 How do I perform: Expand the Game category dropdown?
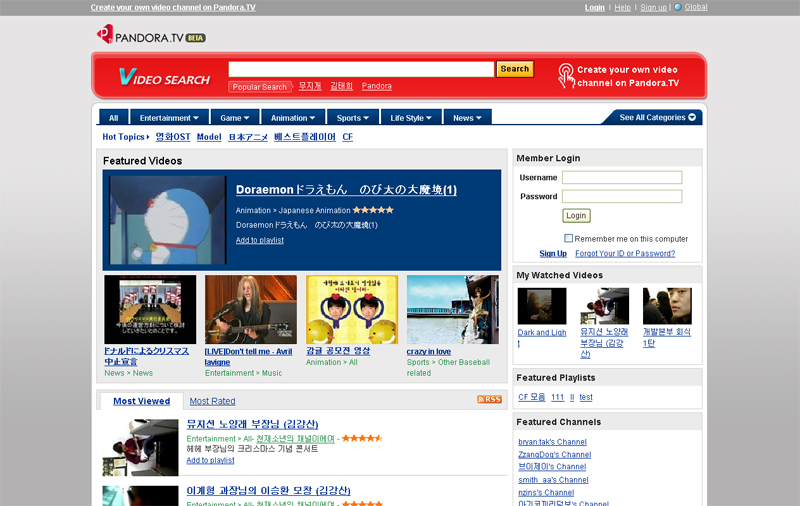point(235,118)
